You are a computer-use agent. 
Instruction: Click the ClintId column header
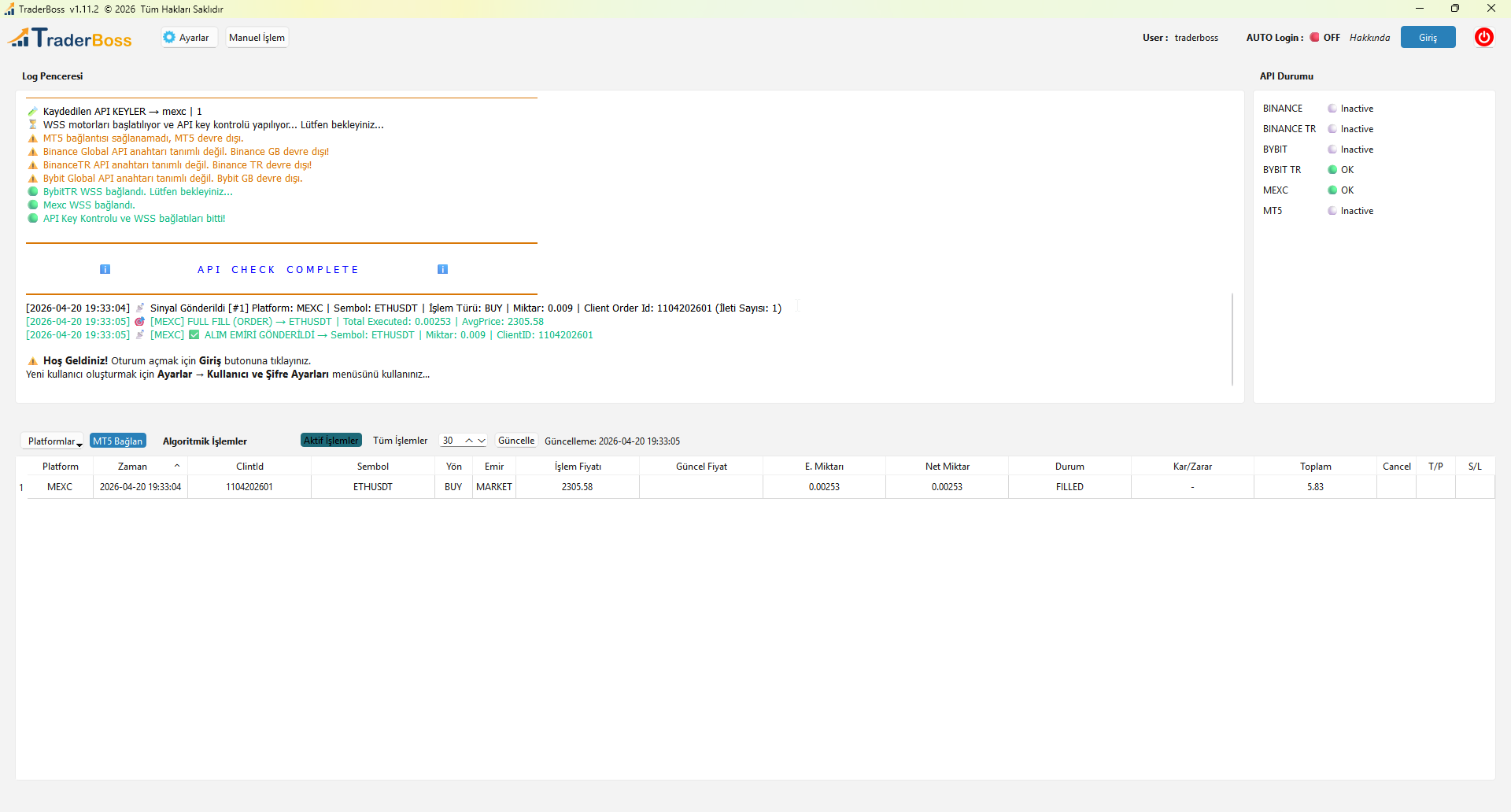(x=249, y=467)
